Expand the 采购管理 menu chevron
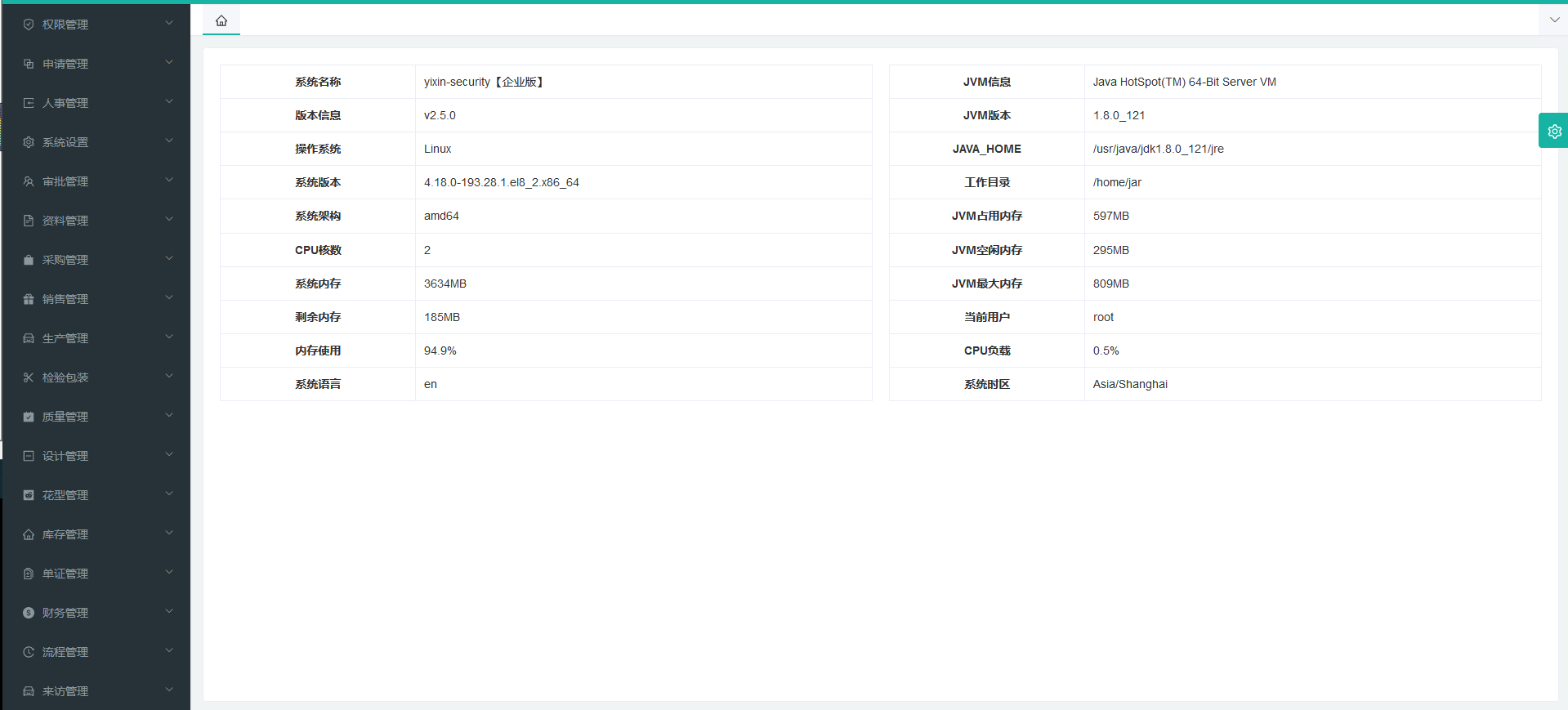The width and height of the screenshot is (1568, 710). [x=169, y=258]
